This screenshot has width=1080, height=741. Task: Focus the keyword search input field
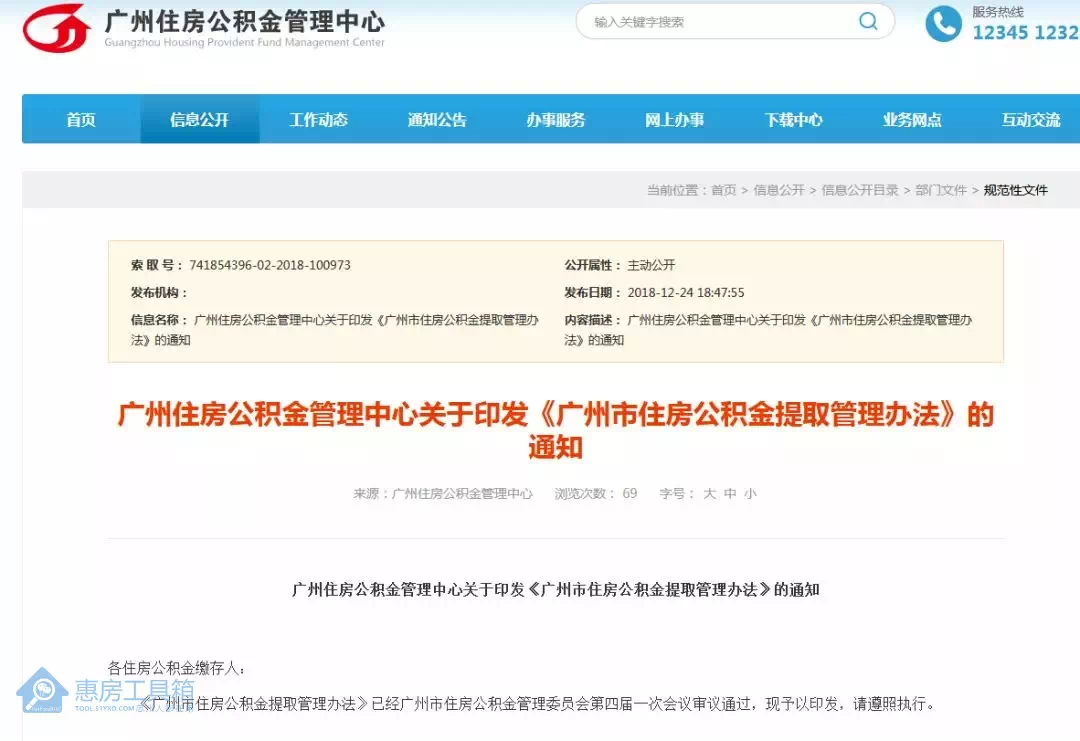[x=735, y=21]
